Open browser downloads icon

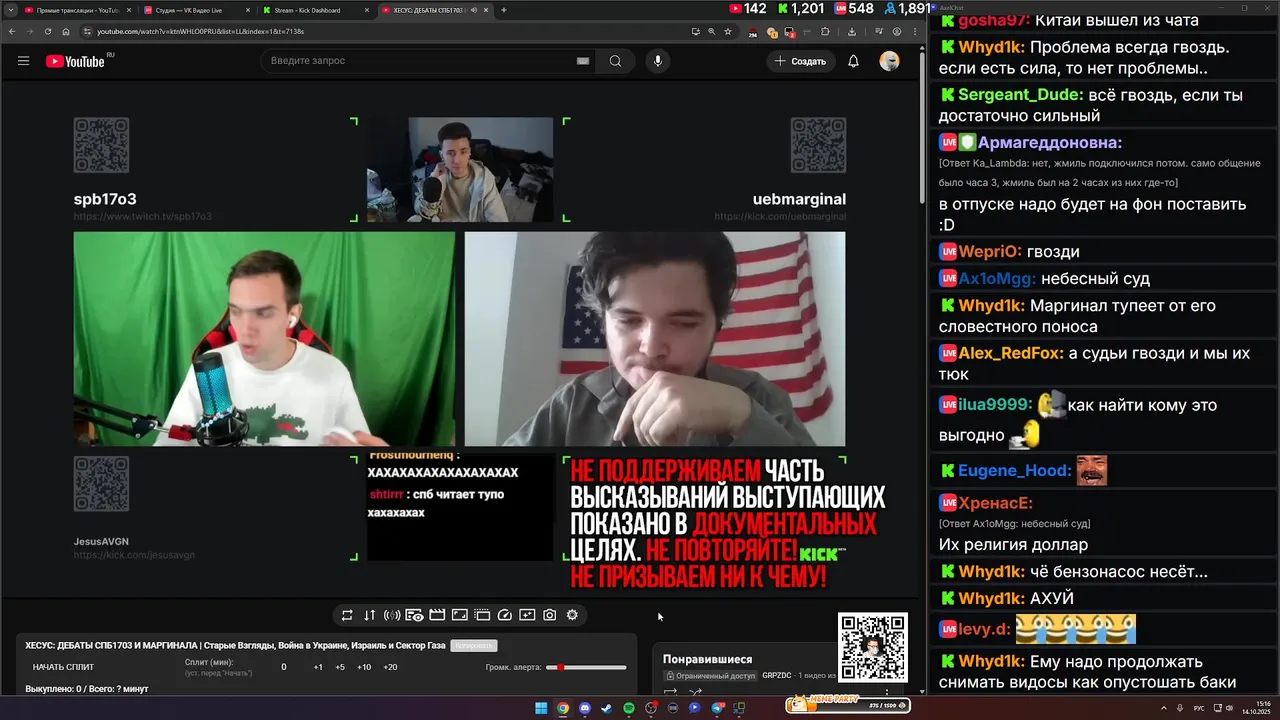point(852,31)
